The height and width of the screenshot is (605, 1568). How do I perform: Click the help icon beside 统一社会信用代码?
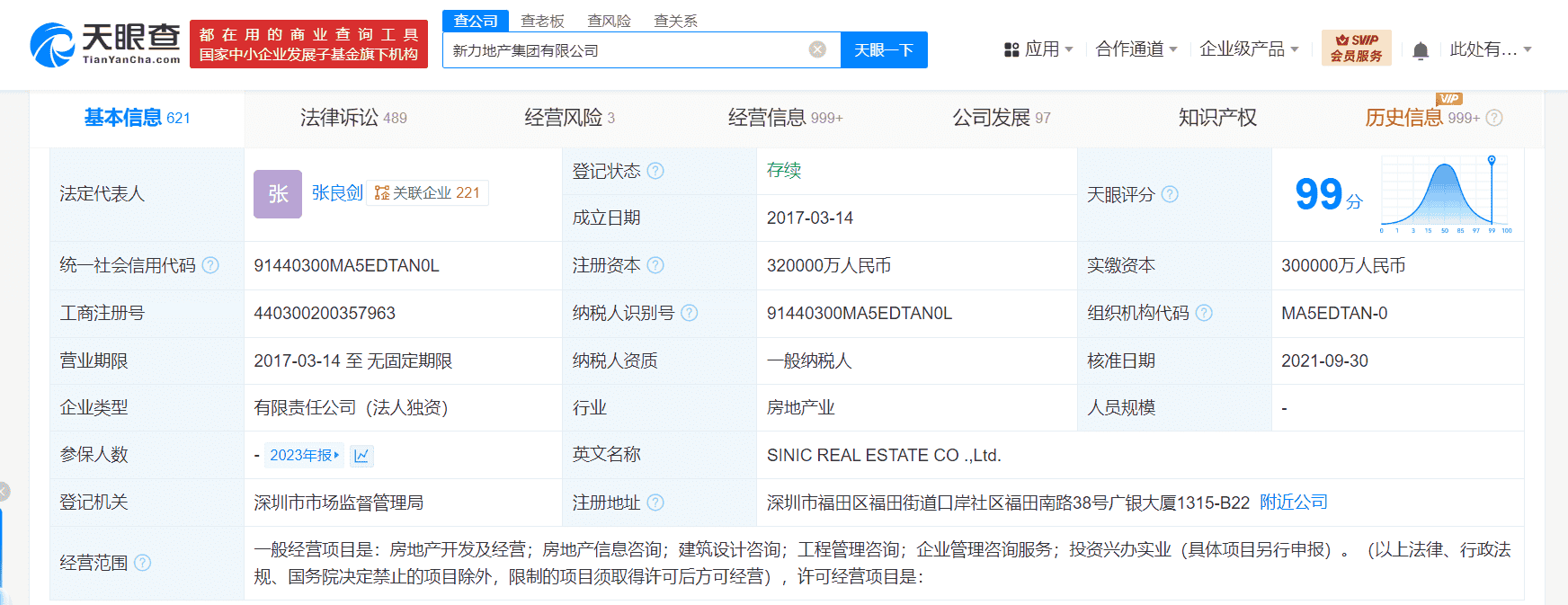pyautogui.click(x=210, y=265)
